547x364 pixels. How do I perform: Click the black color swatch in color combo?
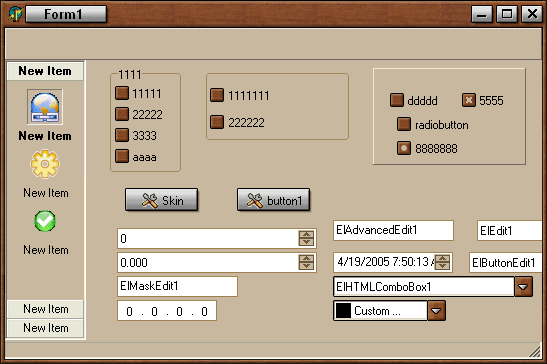coord(343,310)
